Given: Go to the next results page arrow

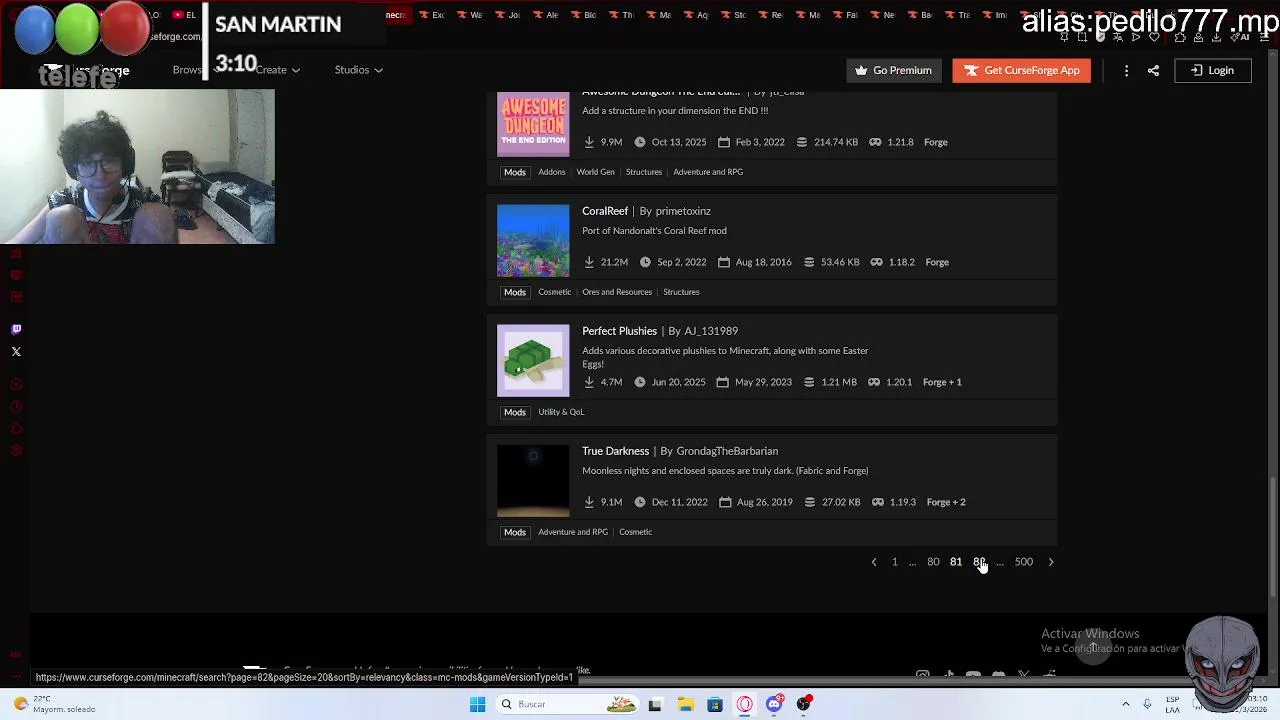Looking at the screenshot, I should pos(1050,562).
